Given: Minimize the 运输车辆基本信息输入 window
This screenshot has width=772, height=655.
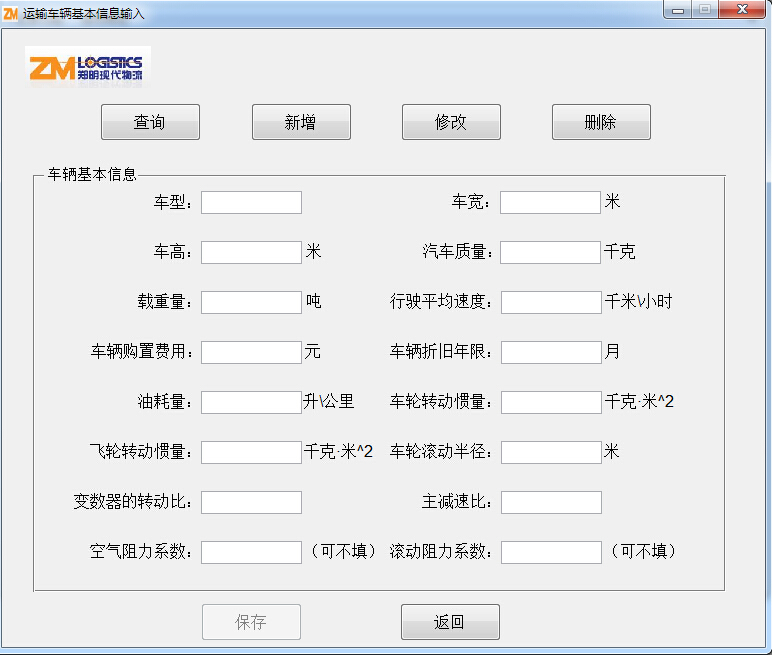Looking at the screenshot, I should point(678,10).
